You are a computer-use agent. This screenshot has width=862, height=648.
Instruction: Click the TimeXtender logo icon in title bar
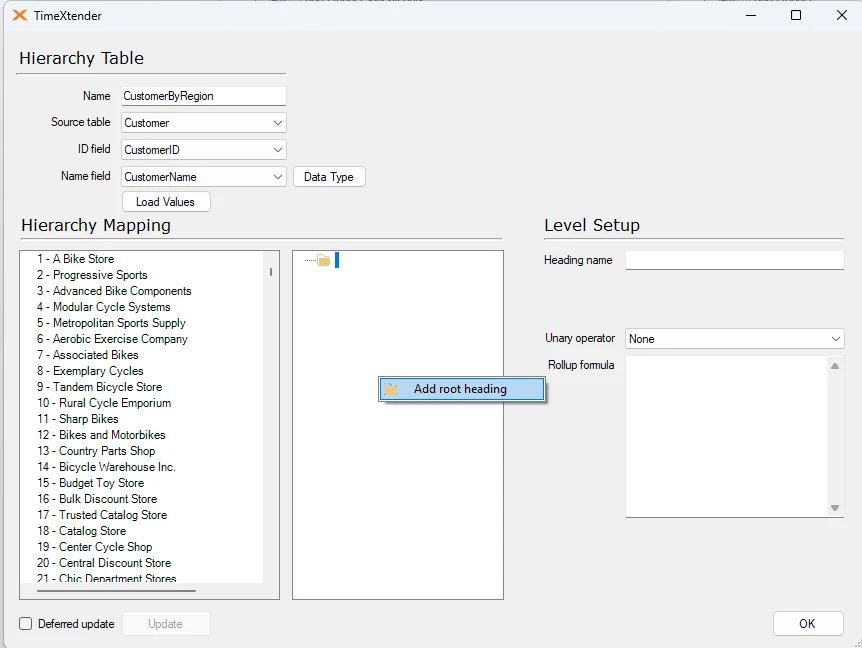point(19,16)
